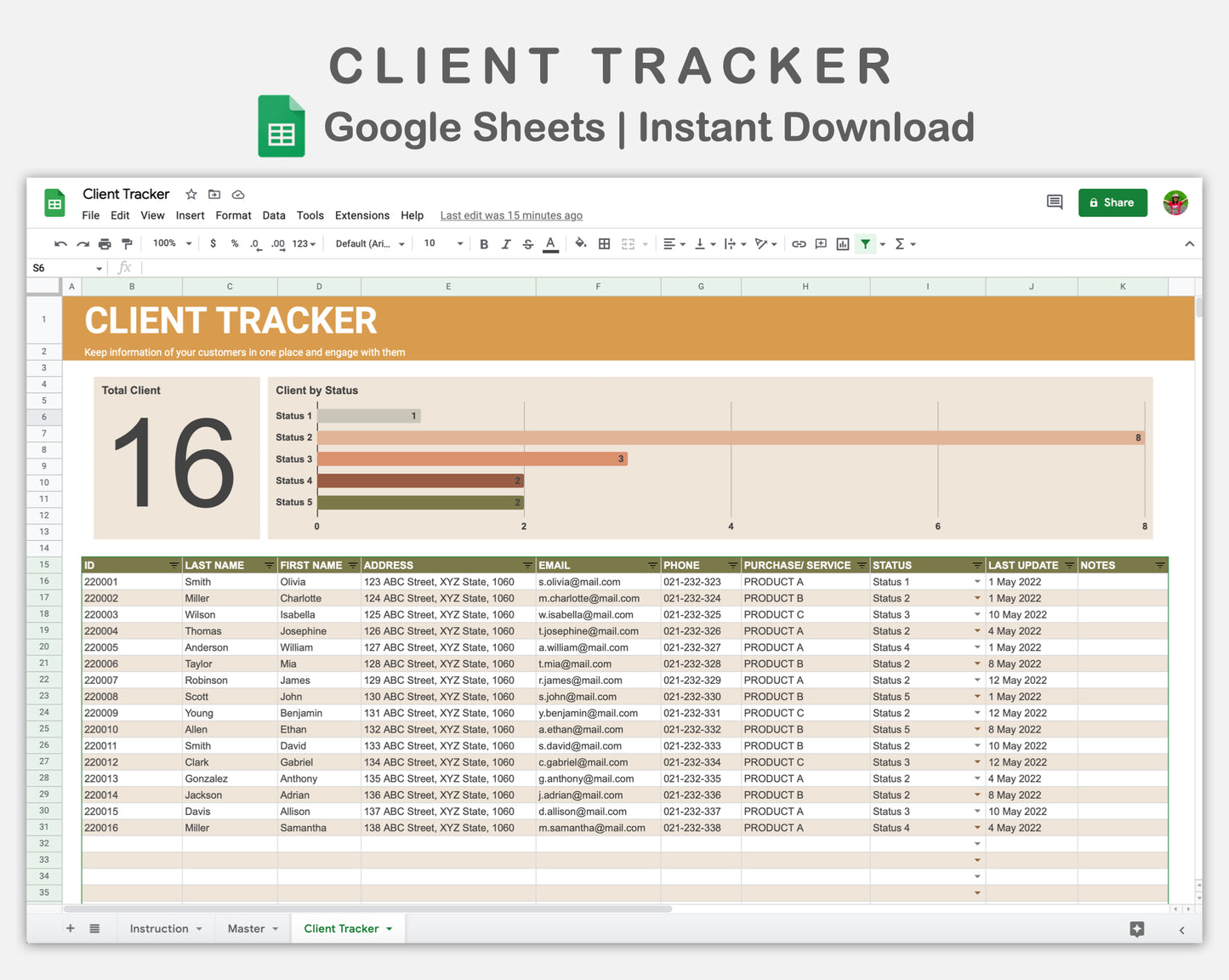Screen dimensions: 1229x980
Task: Apply currency format
Action: (x=213, y=243)
